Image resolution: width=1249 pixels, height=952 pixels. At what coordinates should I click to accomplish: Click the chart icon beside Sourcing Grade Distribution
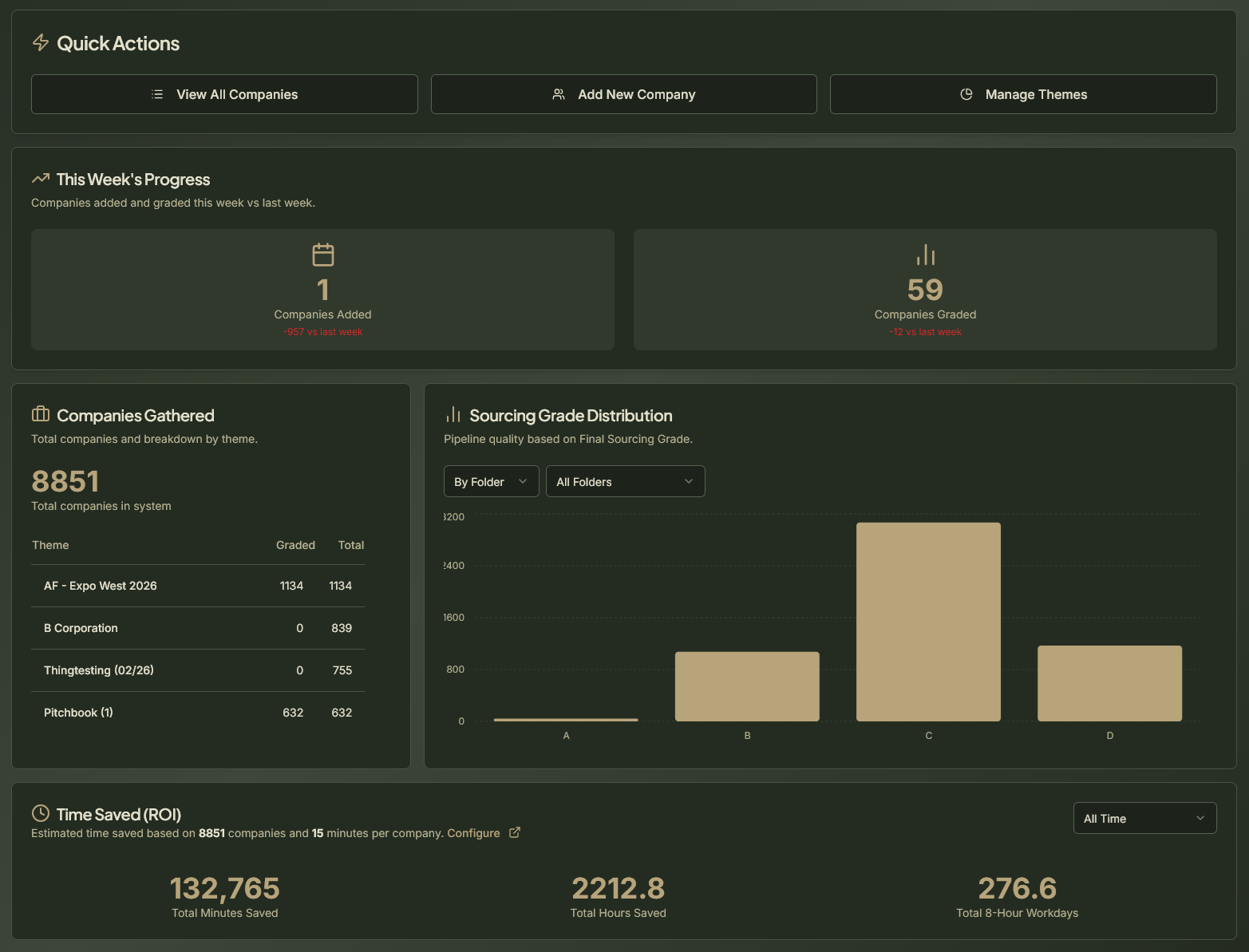click(x=453, y=414)
